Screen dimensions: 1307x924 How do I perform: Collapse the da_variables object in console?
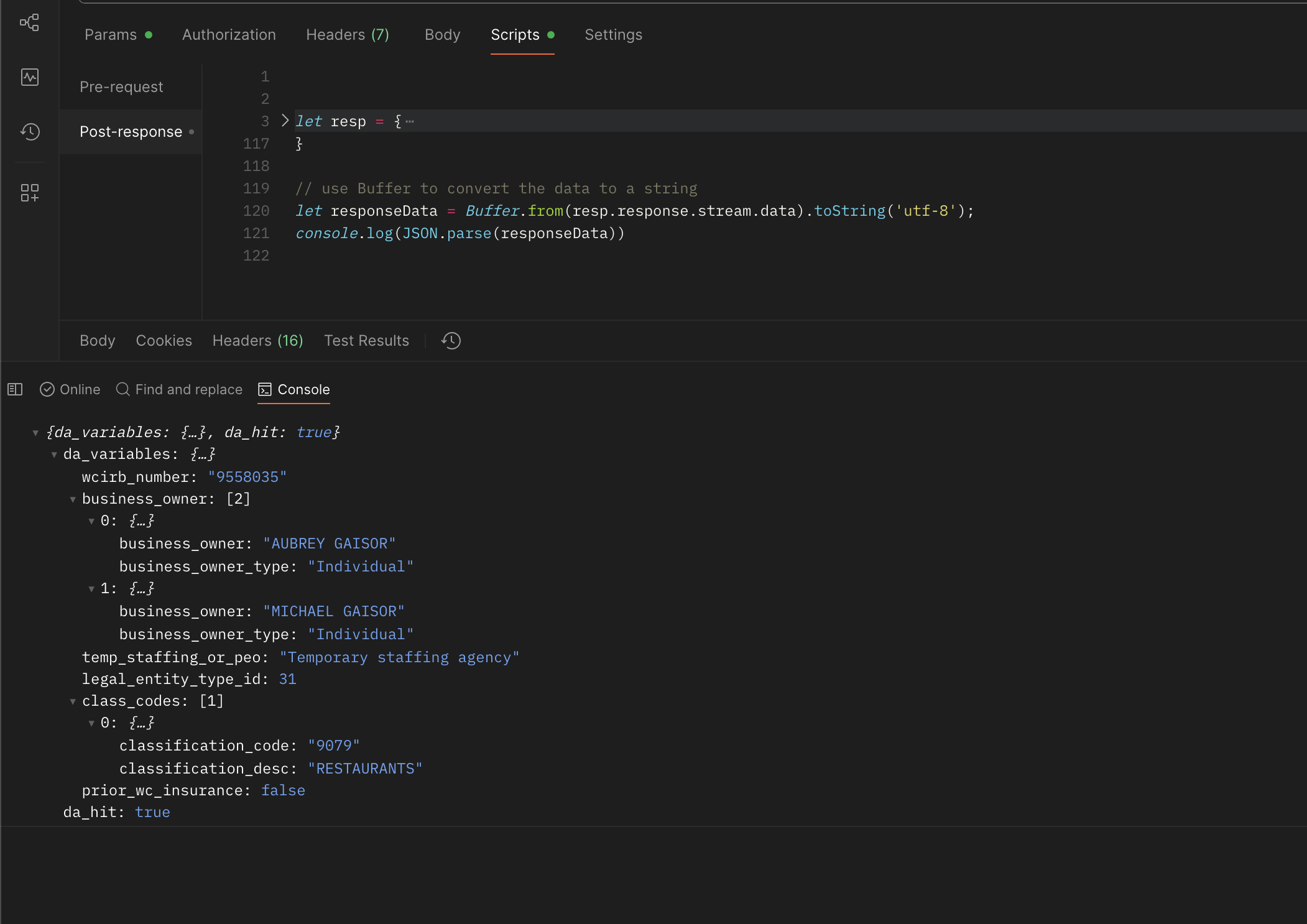point(54,455)
